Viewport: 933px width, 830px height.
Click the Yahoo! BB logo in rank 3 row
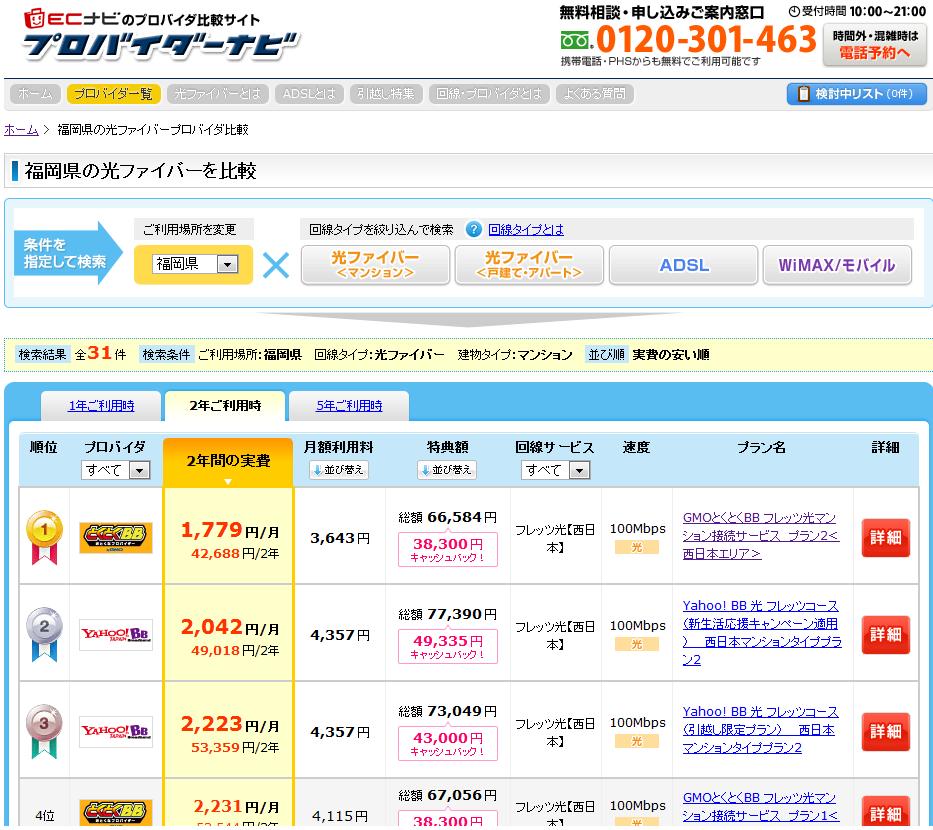click(x=115, y=731)
